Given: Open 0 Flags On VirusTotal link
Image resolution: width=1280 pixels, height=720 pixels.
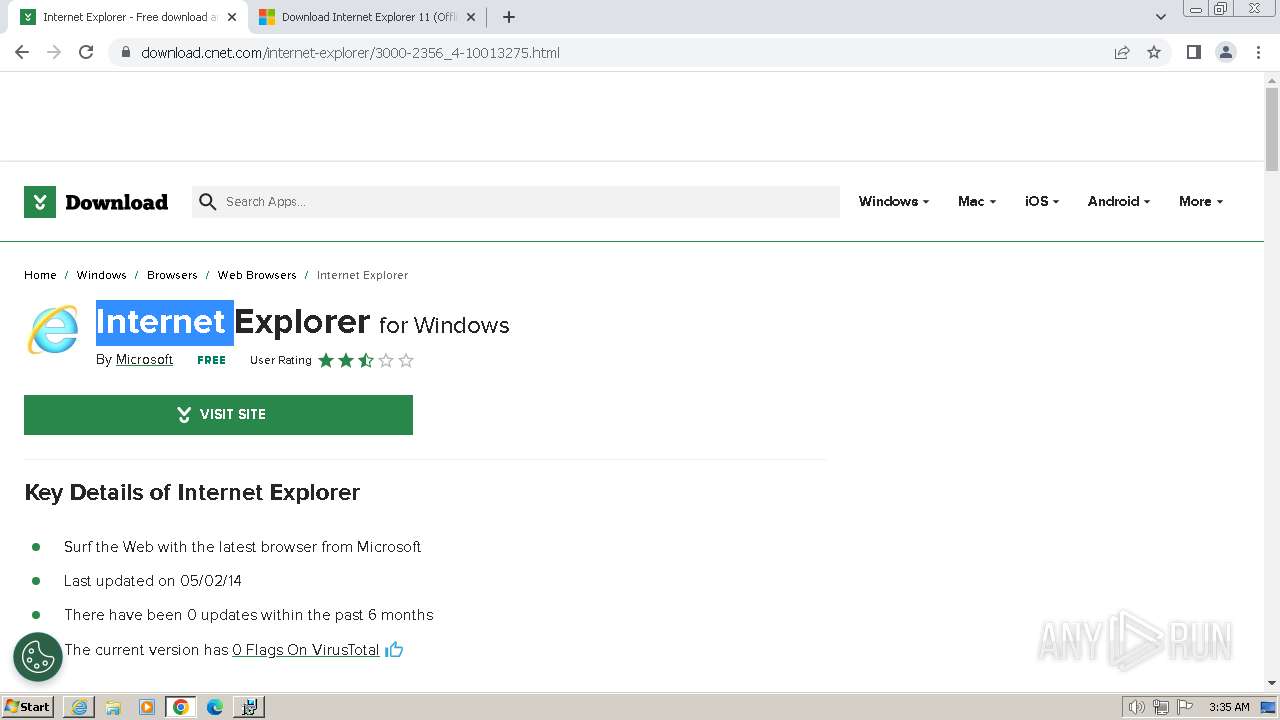Looking at the screenshot, I should pos(306,650).
